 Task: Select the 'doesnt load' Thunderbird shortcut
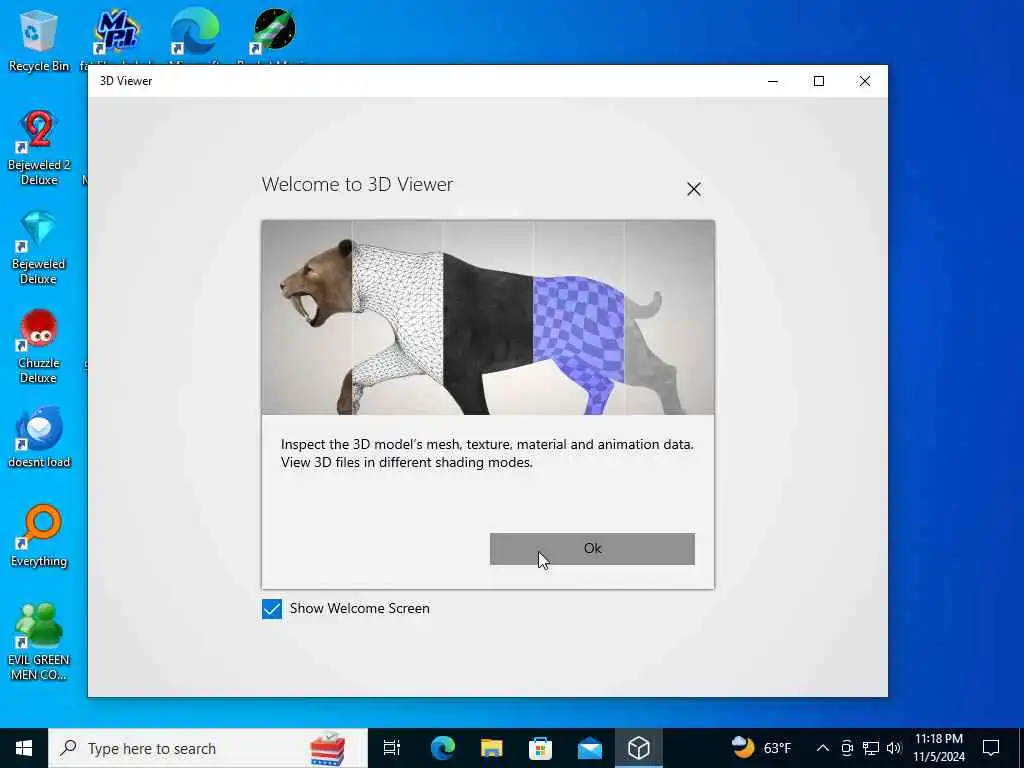pos(39,438)
